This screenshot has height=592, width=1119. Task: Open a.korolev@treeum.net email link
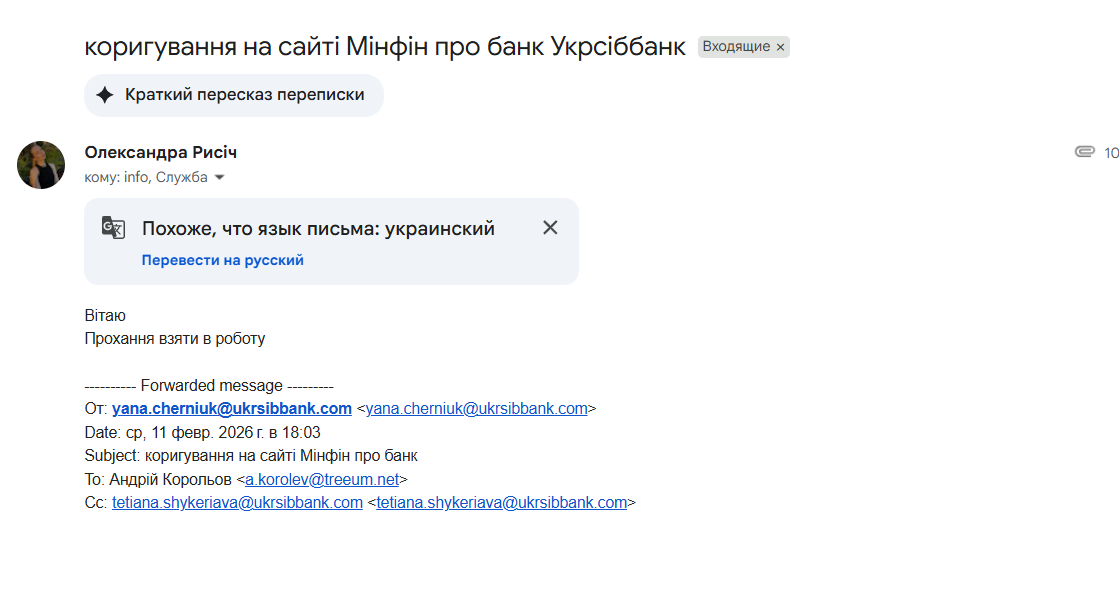[x=322, y=479]
